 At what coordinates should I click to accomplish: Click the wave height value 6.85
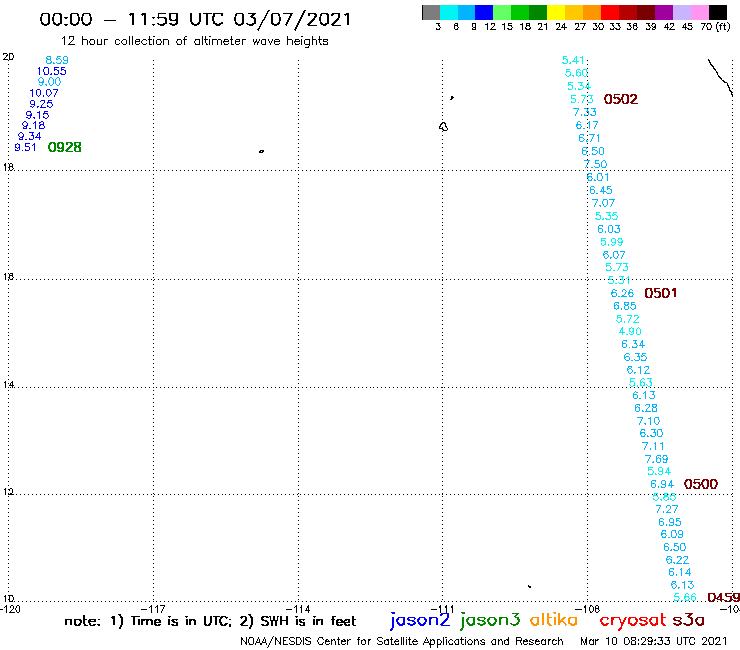(x=625, y=306)
